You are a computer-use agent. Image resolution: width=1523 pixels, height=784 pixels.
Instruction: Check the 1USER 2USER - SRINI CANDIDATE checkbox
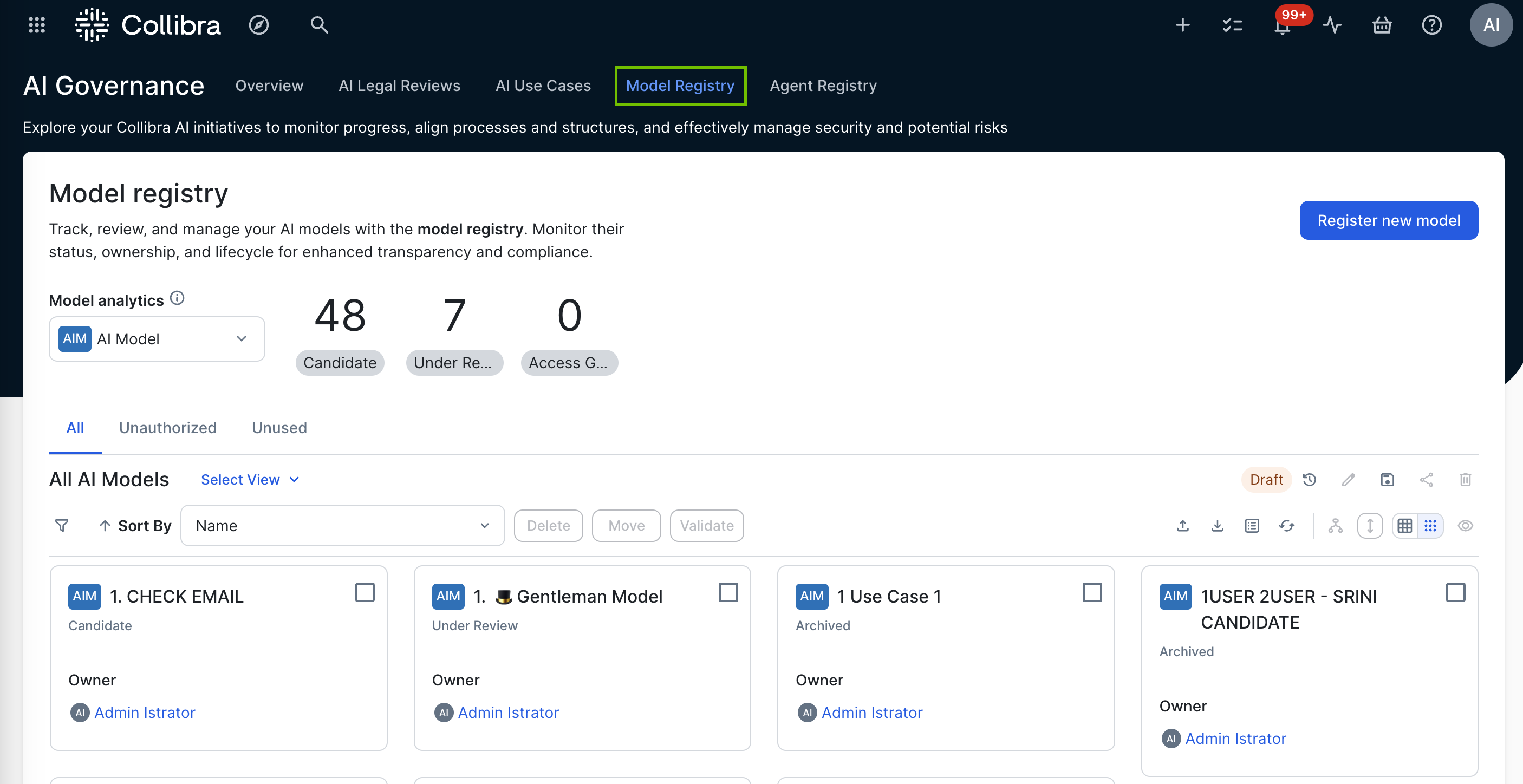tap(1456, 592)
